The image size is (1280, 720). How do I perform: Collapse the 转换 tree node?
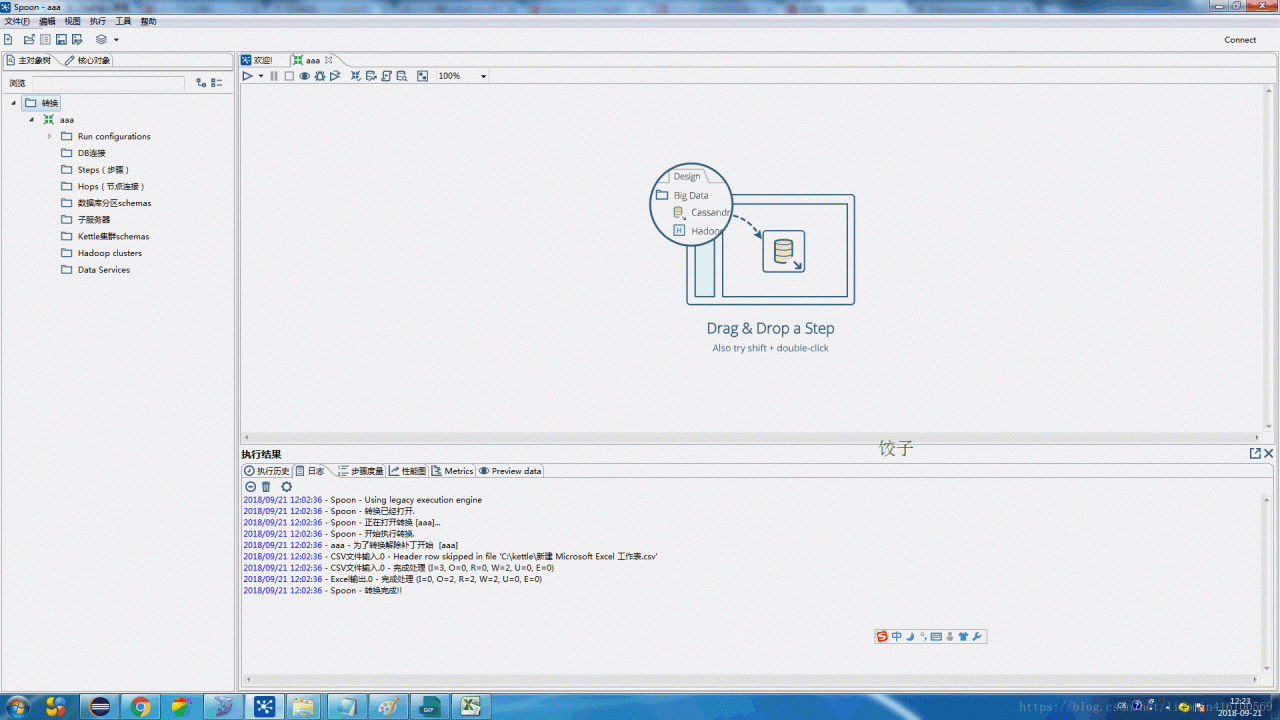point(14,103)
